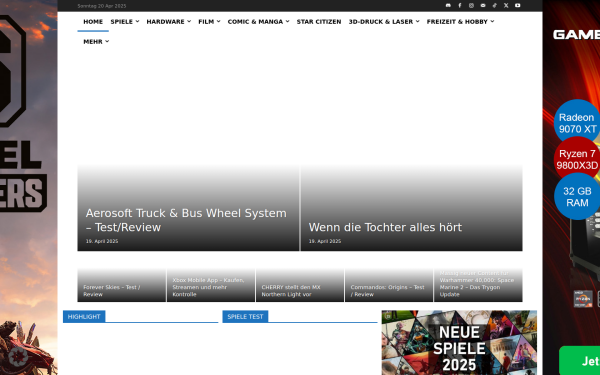This screenshot has height=375, width=600.
Task: Expand the HARDWARE dropdown chevron
Action: [189, 21]
